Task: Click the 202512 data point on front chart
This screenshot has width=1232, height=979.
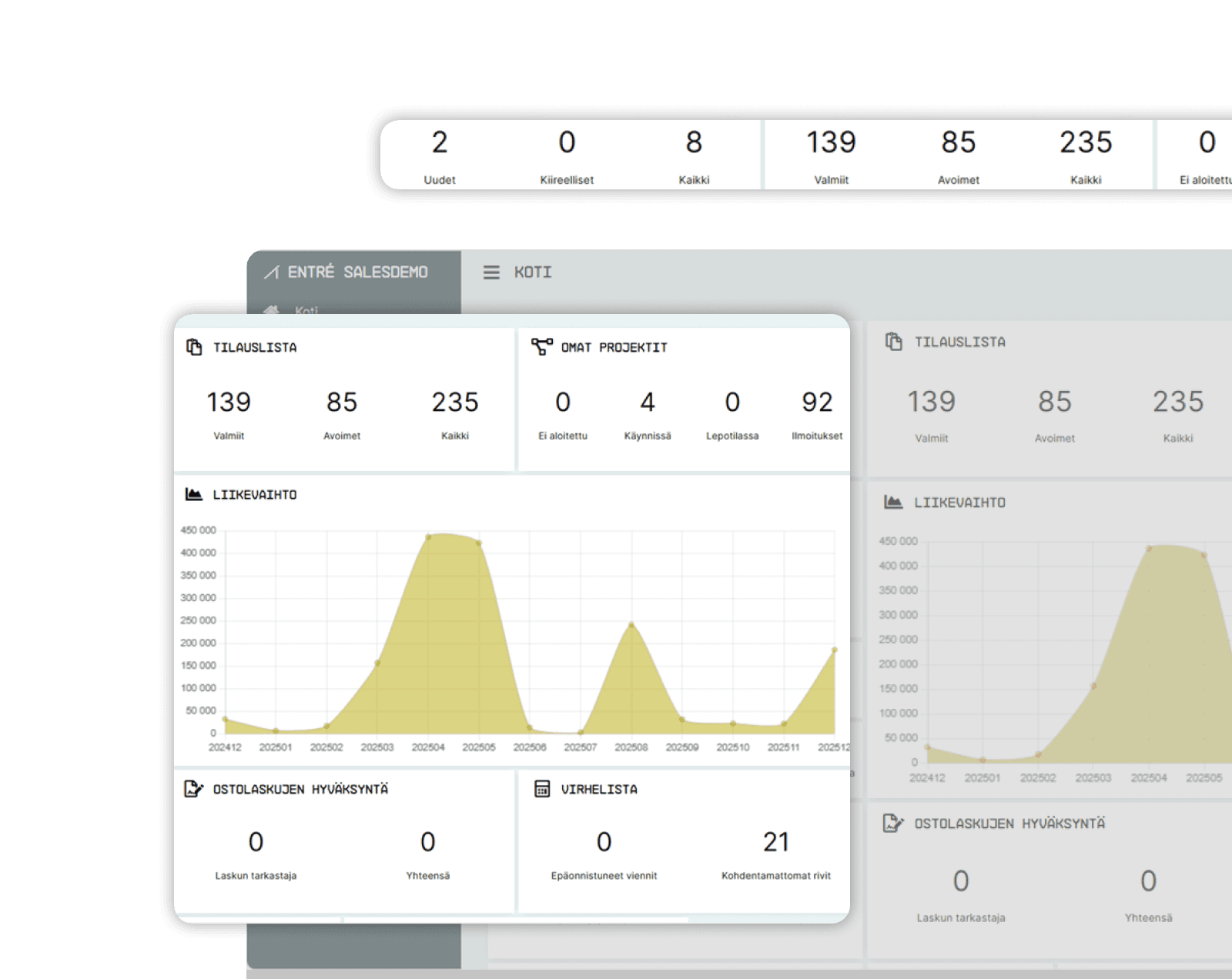Action: [x=835, y=650]
